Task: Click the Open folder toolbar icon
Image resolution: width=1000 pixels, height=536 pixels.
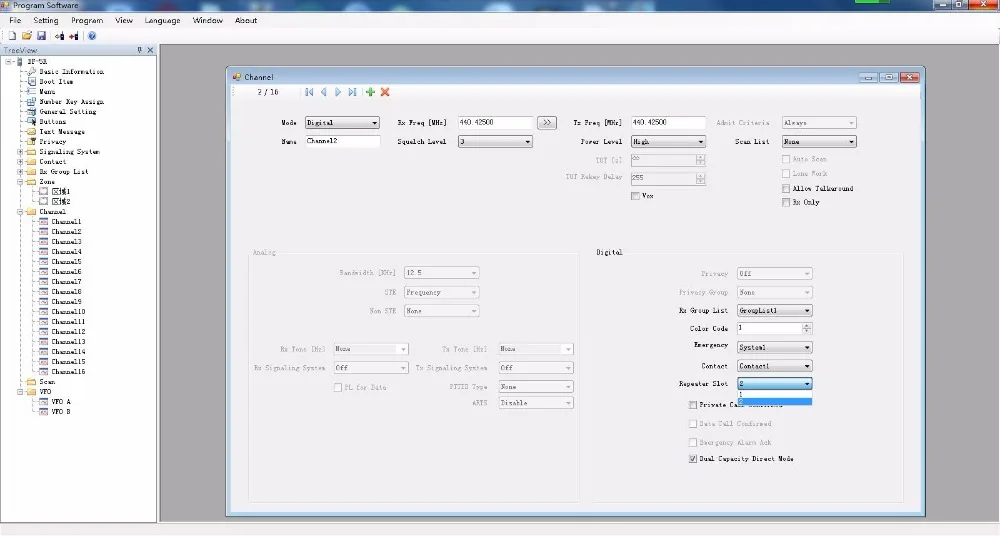Action: pos(27,36)
